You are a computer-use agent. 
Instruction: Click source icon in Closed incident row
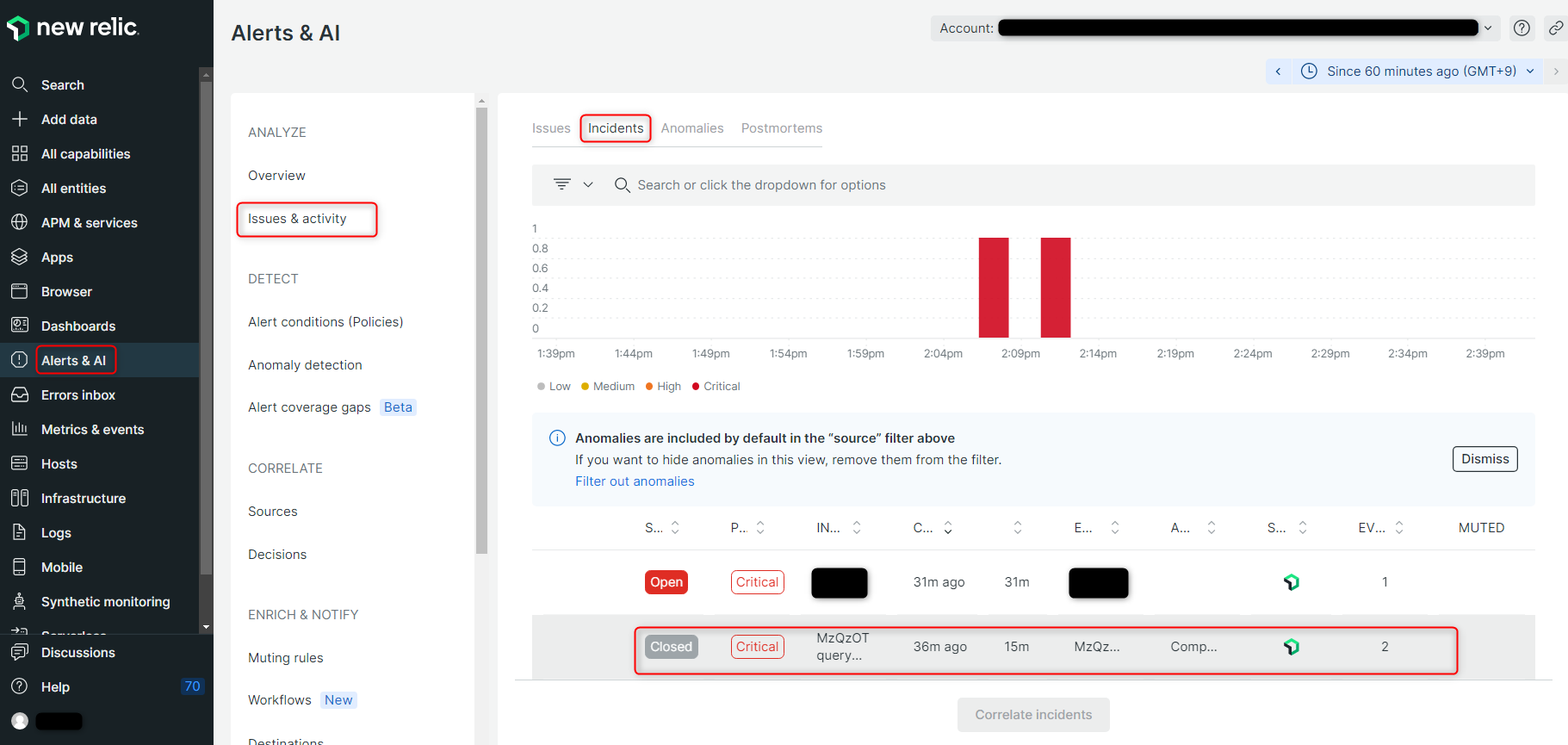(1291, 647)
